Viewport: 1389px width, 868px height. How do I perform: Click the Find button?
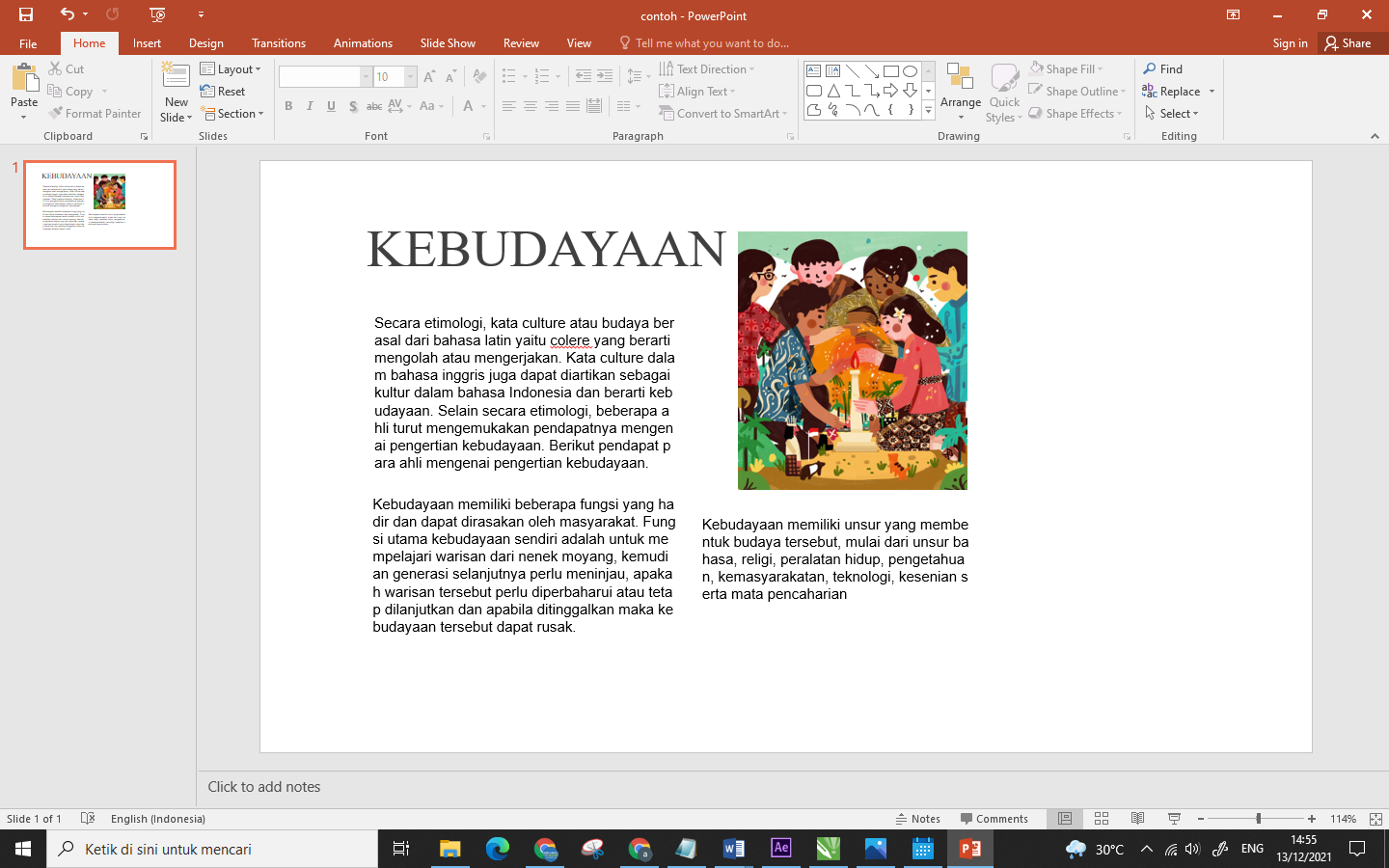pos(1163,69)
